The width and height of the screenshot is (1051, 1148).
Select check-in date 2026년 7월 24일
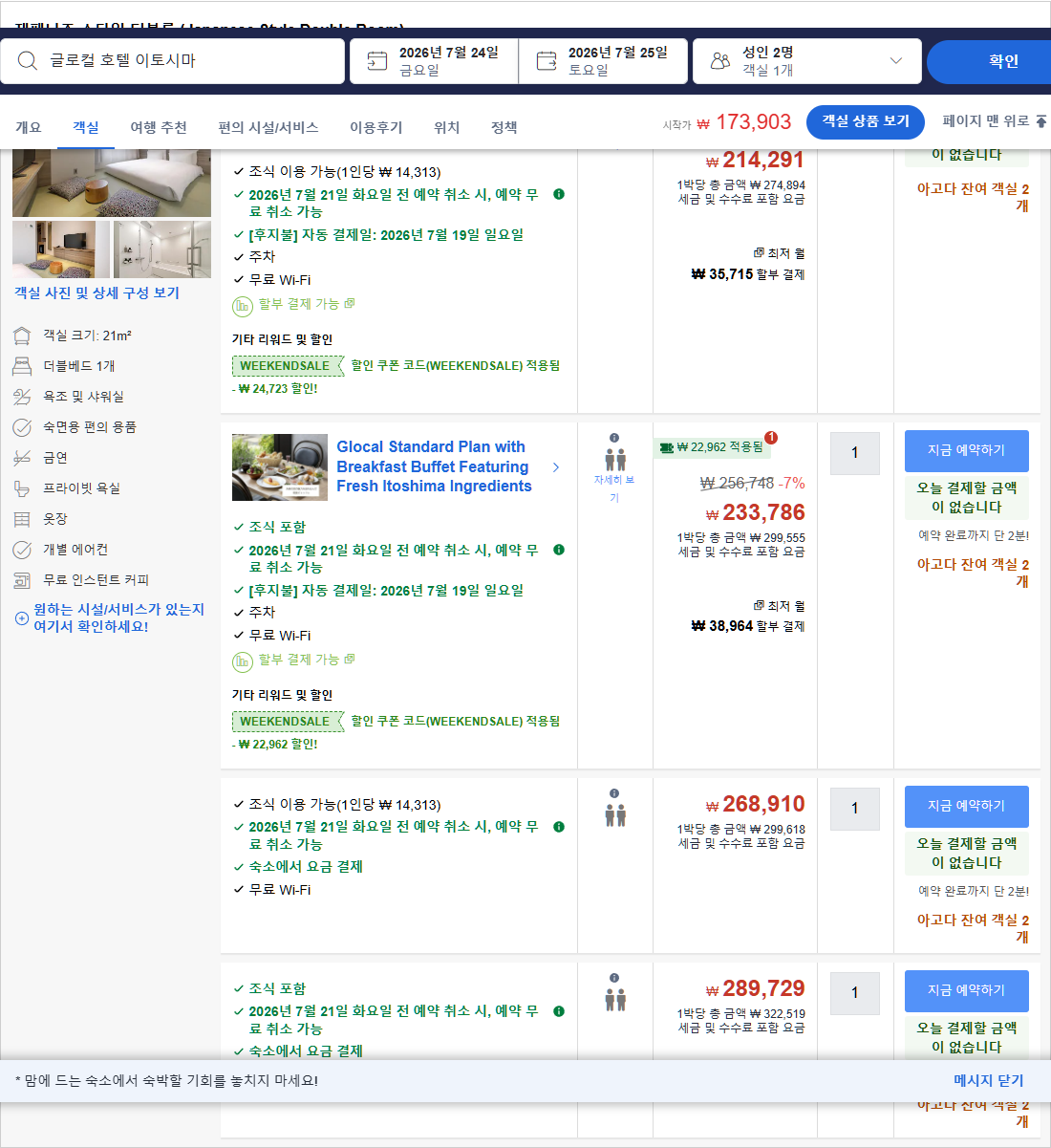(435, 61)
